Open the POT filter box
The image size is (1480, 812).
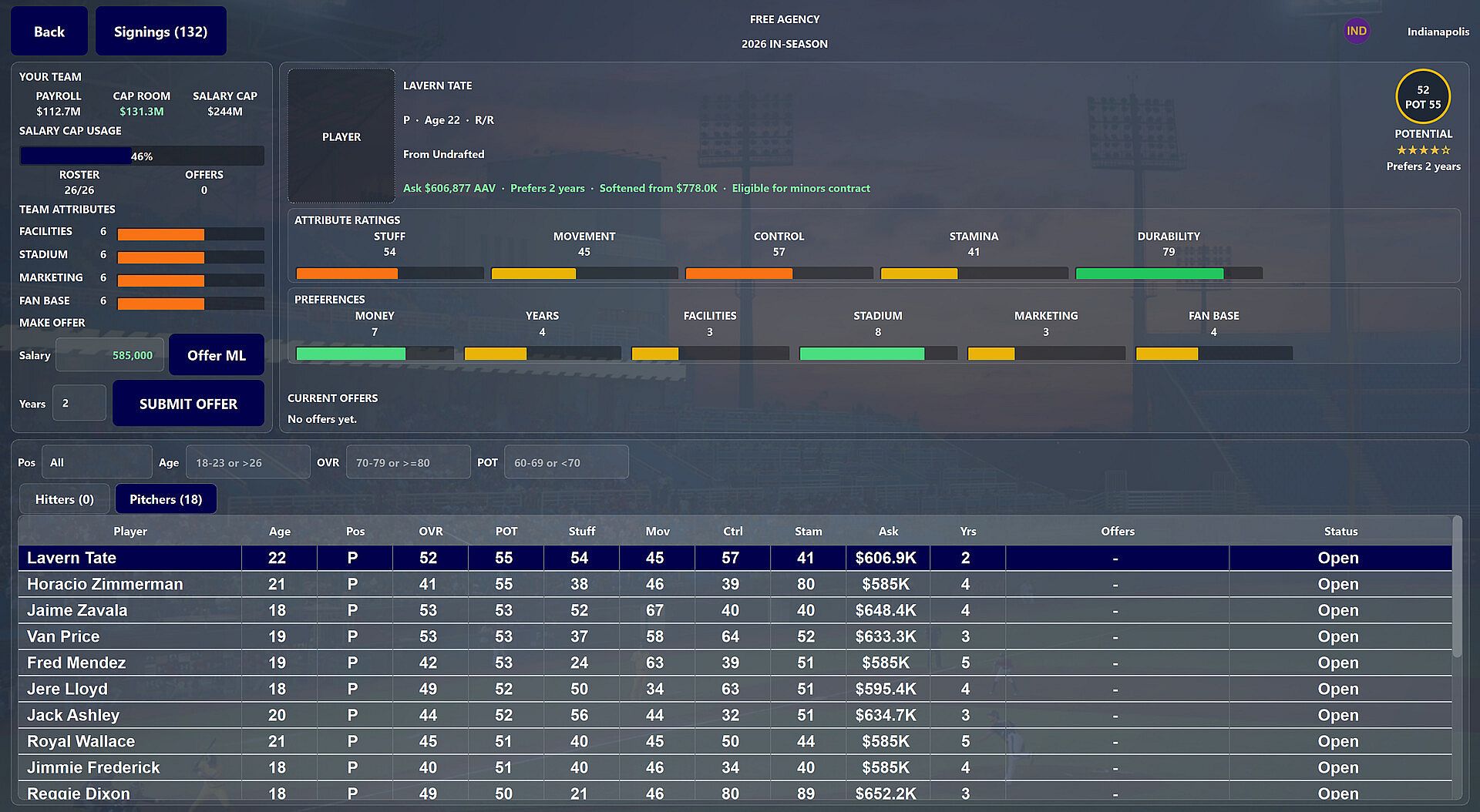pyautogui.click(x=566, y=462)
